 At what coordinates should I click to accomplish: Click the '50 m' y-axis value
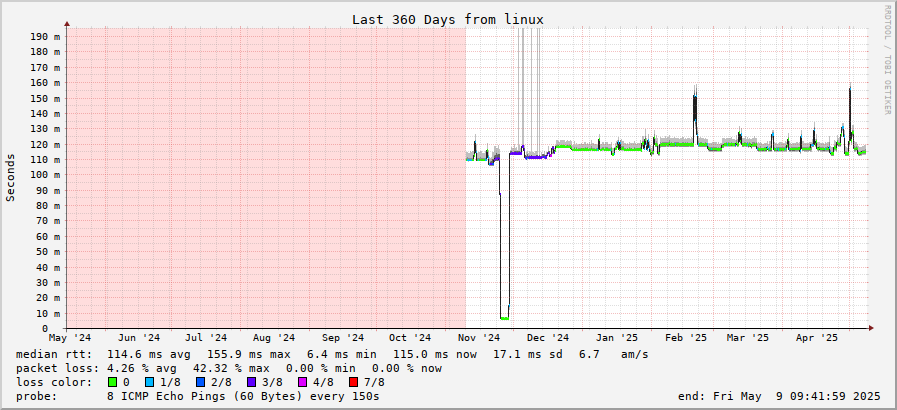coord(47,252)
